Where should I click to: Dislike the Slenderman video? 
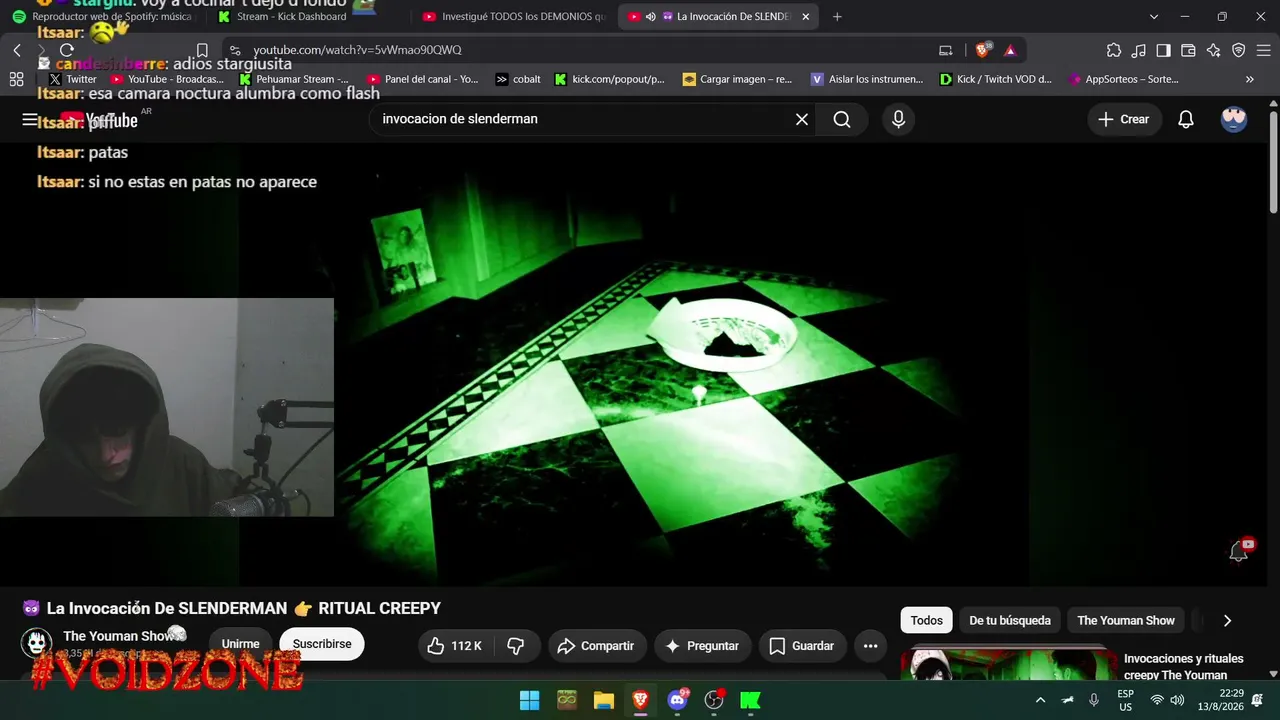click(x=516, y=646)
